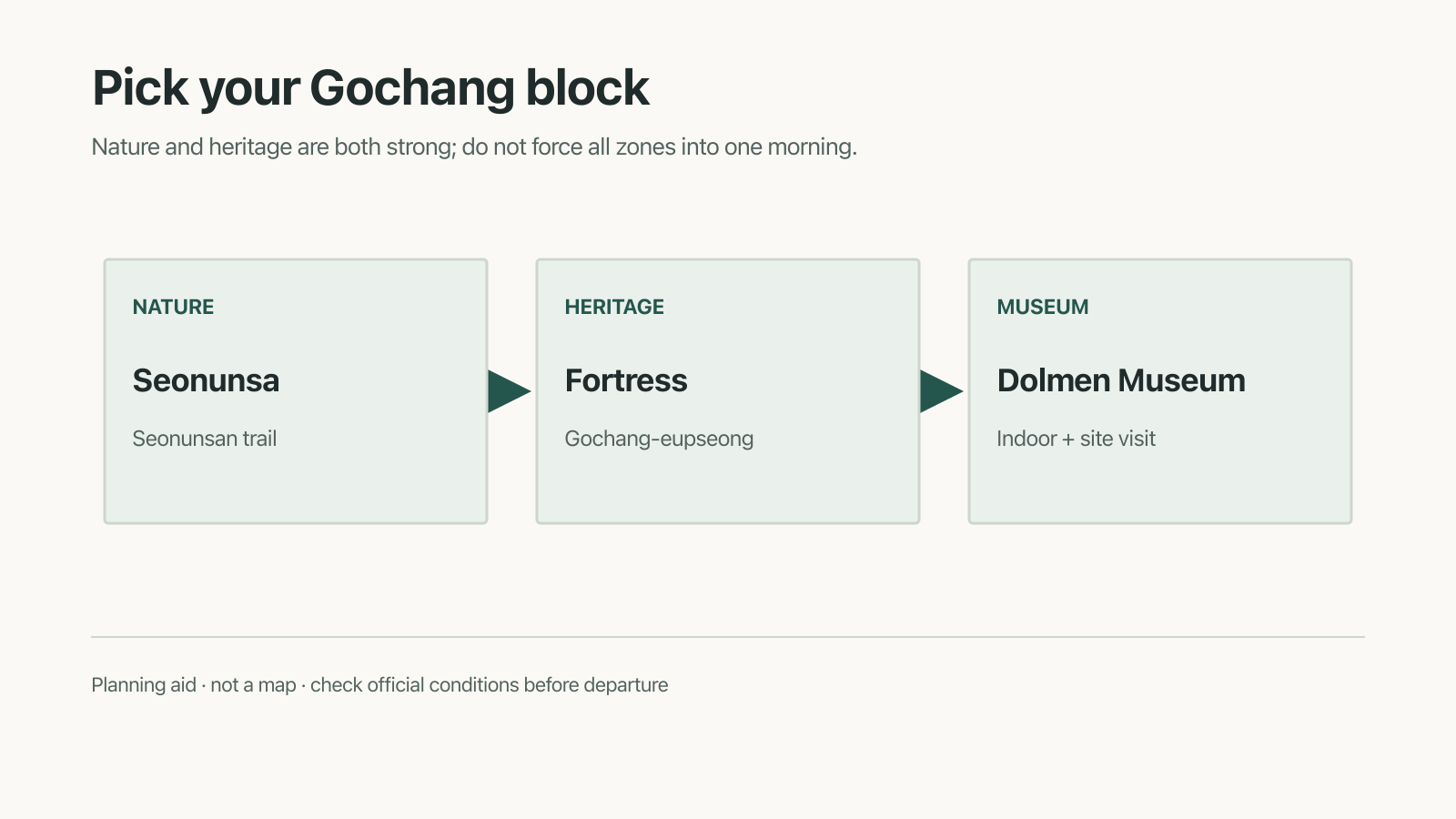Click the HERITAGE category label
The height and width of the screenshot is (819, 1456).
(614, 307)
